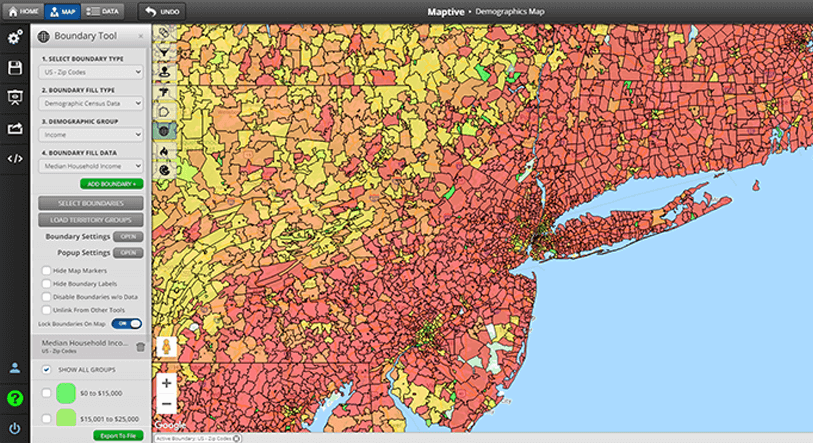This screenshot has height=443, width=813.
Task: Click the green help question icon
Action: click(15, 398)
